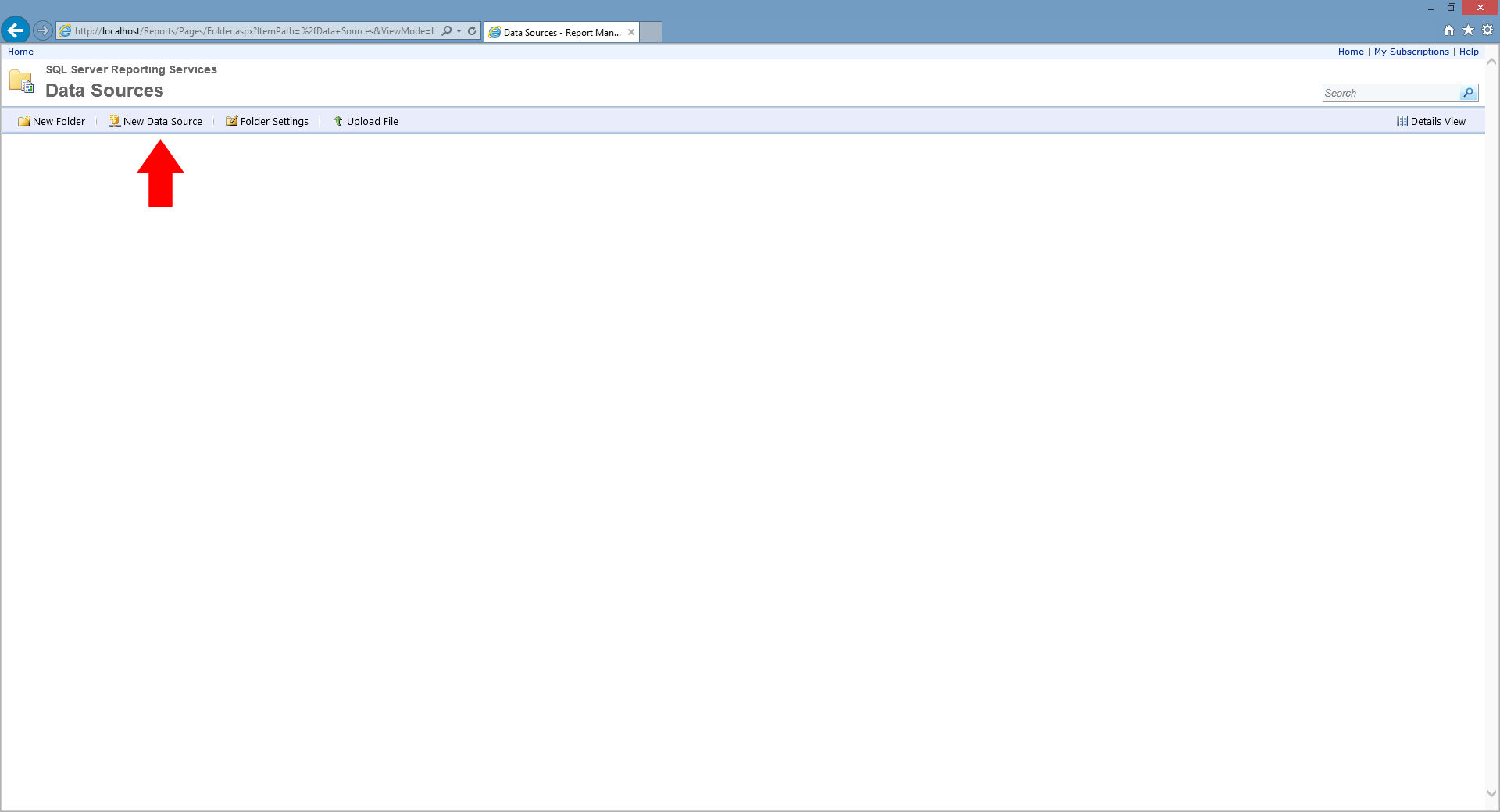
Task: Click the Data Sources folder icon in the header
Action: pyautogui.click(x=22, y=81)
